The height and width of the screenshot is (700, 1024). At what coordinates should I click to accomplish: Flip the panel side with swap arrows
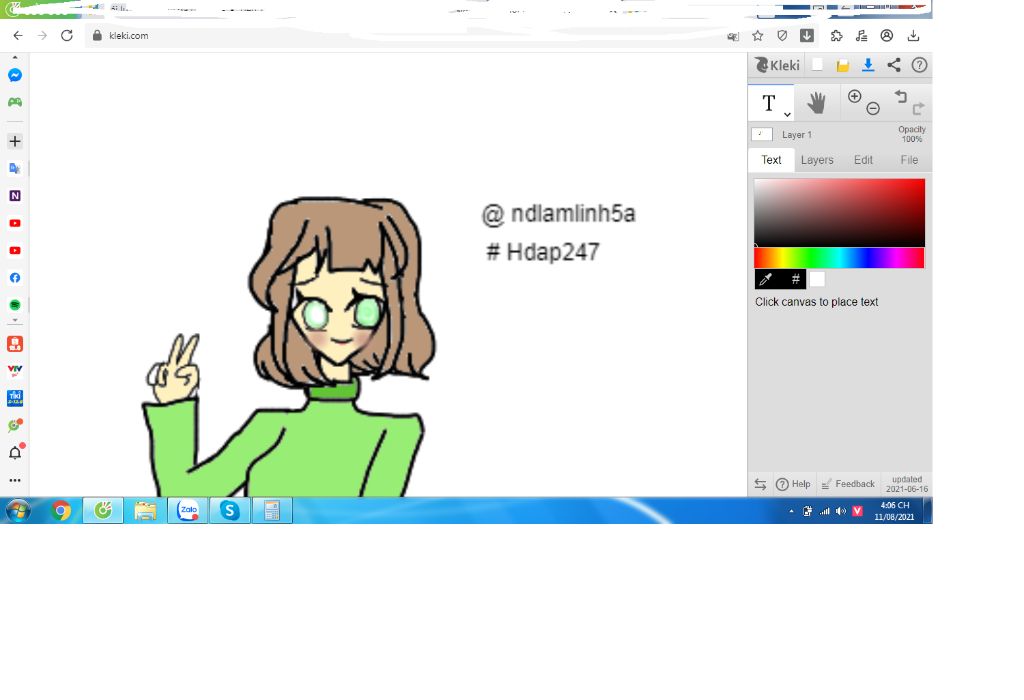tap(760, 484)
